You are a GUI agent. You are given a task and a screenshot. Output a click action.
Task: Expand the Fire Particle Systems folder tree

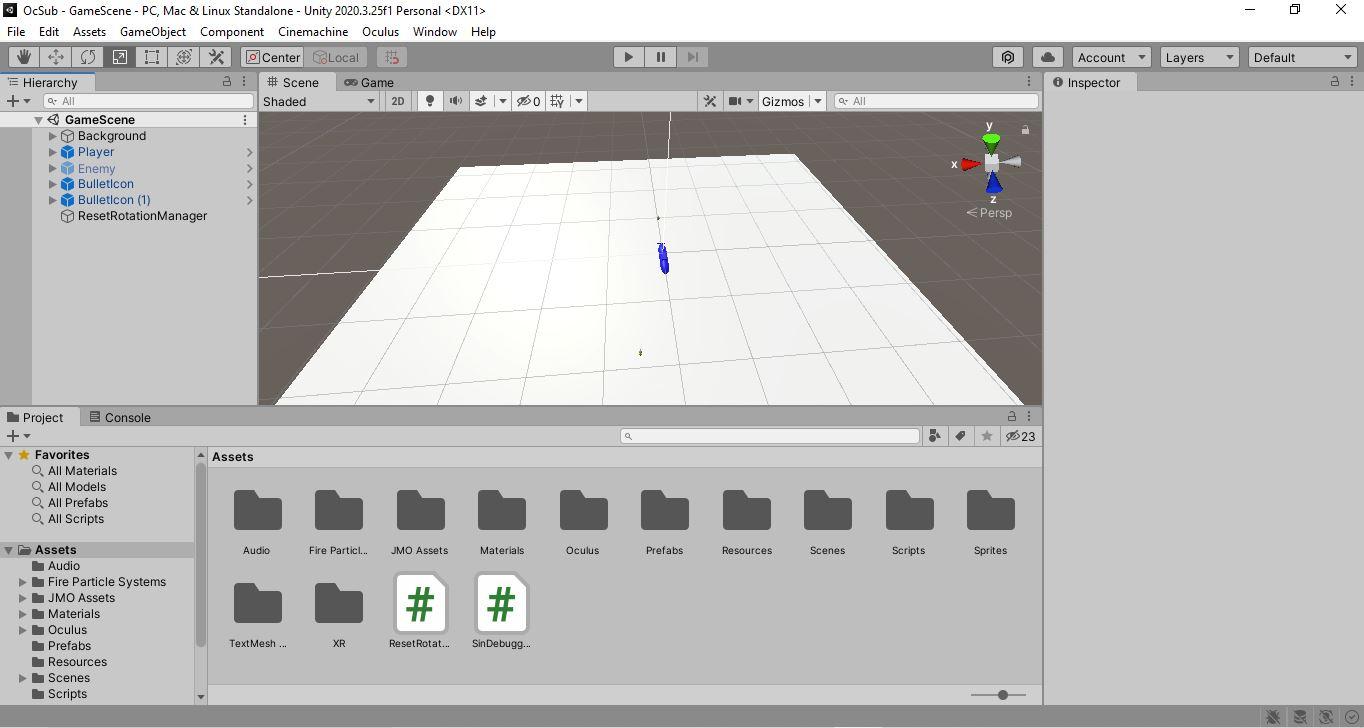coord(23,582)
